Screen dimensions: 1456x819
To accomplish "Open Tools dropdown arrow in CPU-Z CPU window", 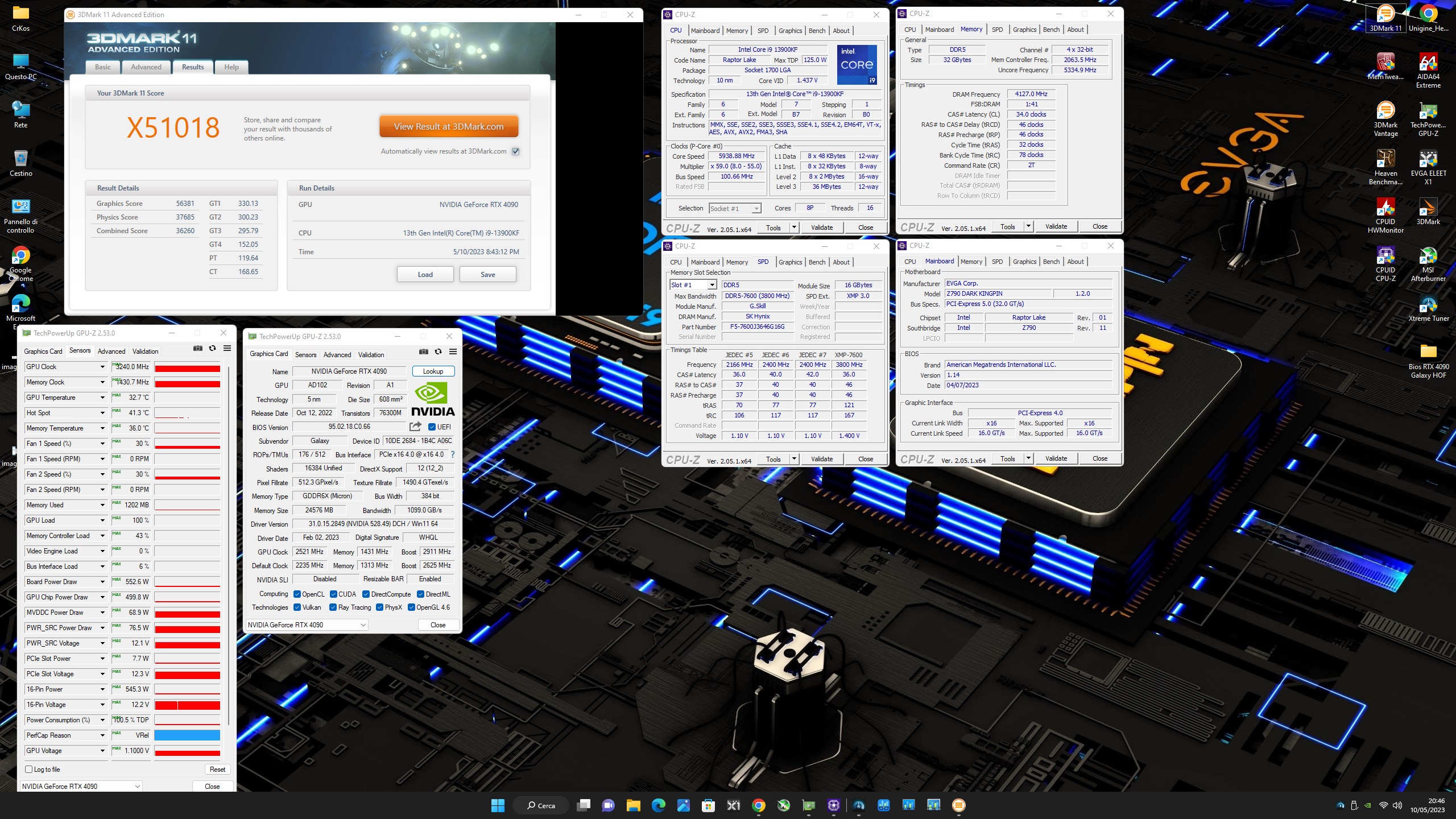I will (x=794, y=227).
